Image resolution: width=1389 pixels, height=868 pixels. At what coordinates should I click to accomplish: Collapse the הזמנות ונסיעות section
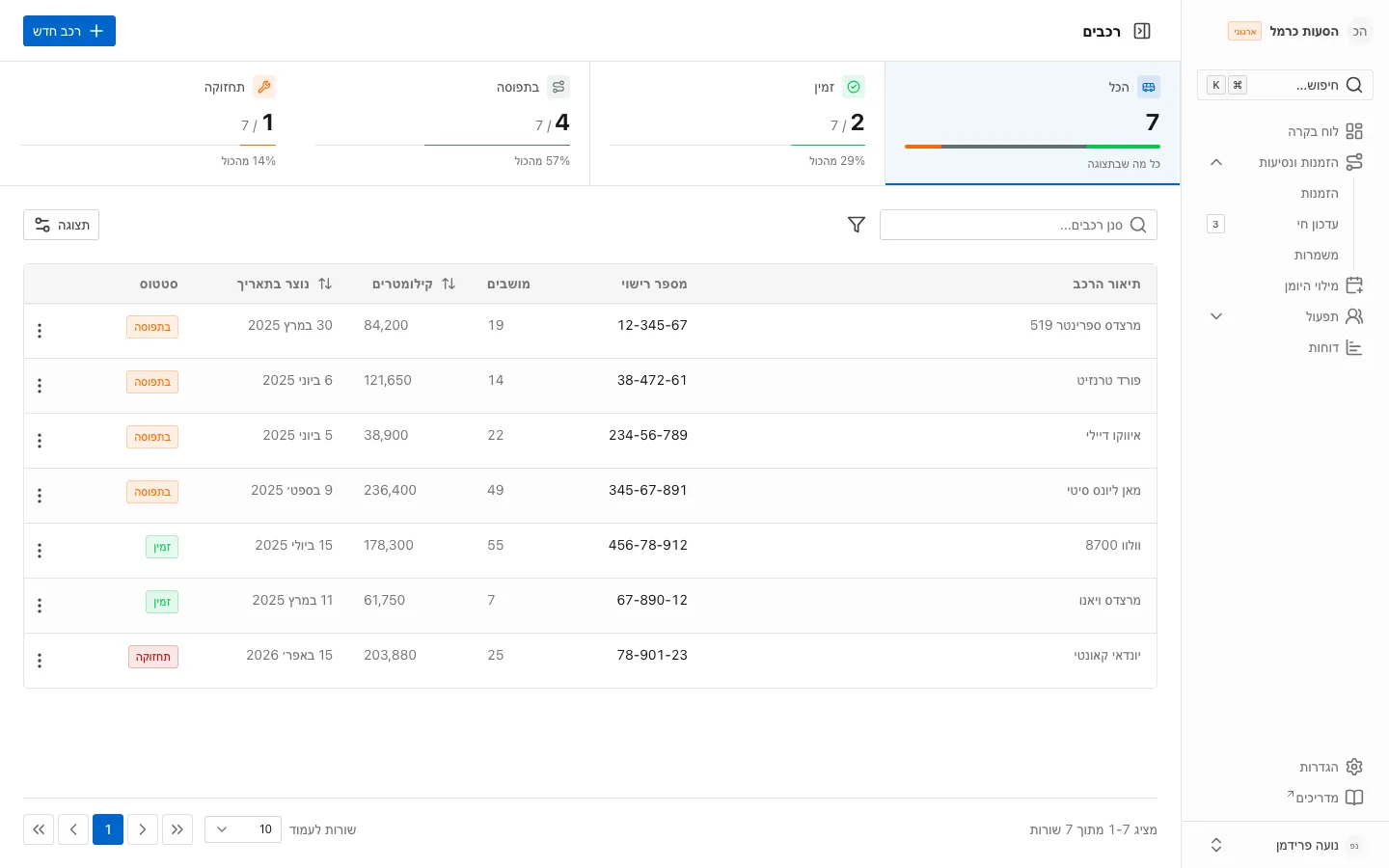[1216, 162]
